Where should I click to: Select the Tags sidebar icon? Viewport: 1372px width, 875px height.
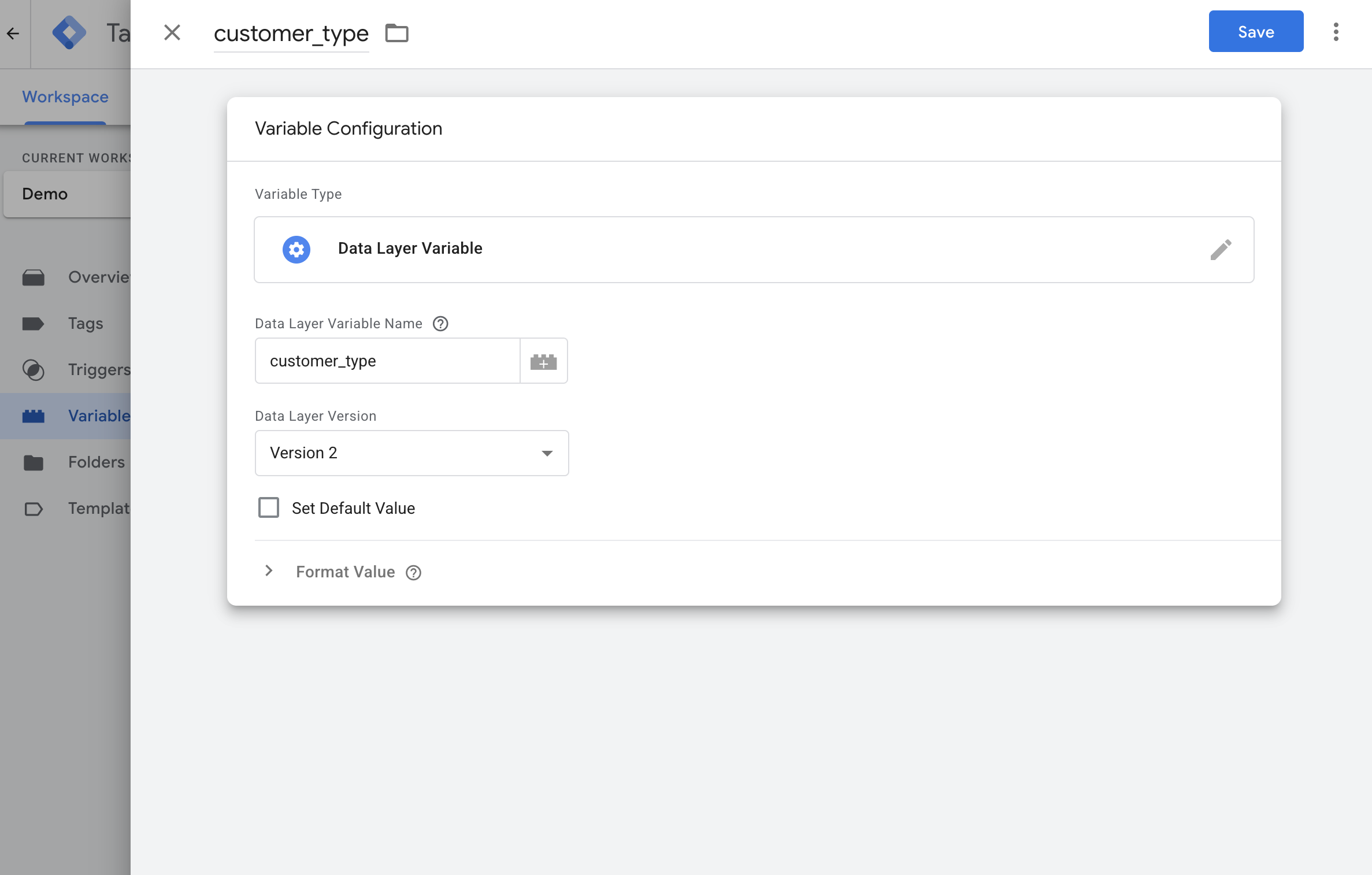[x=34, y=324]
